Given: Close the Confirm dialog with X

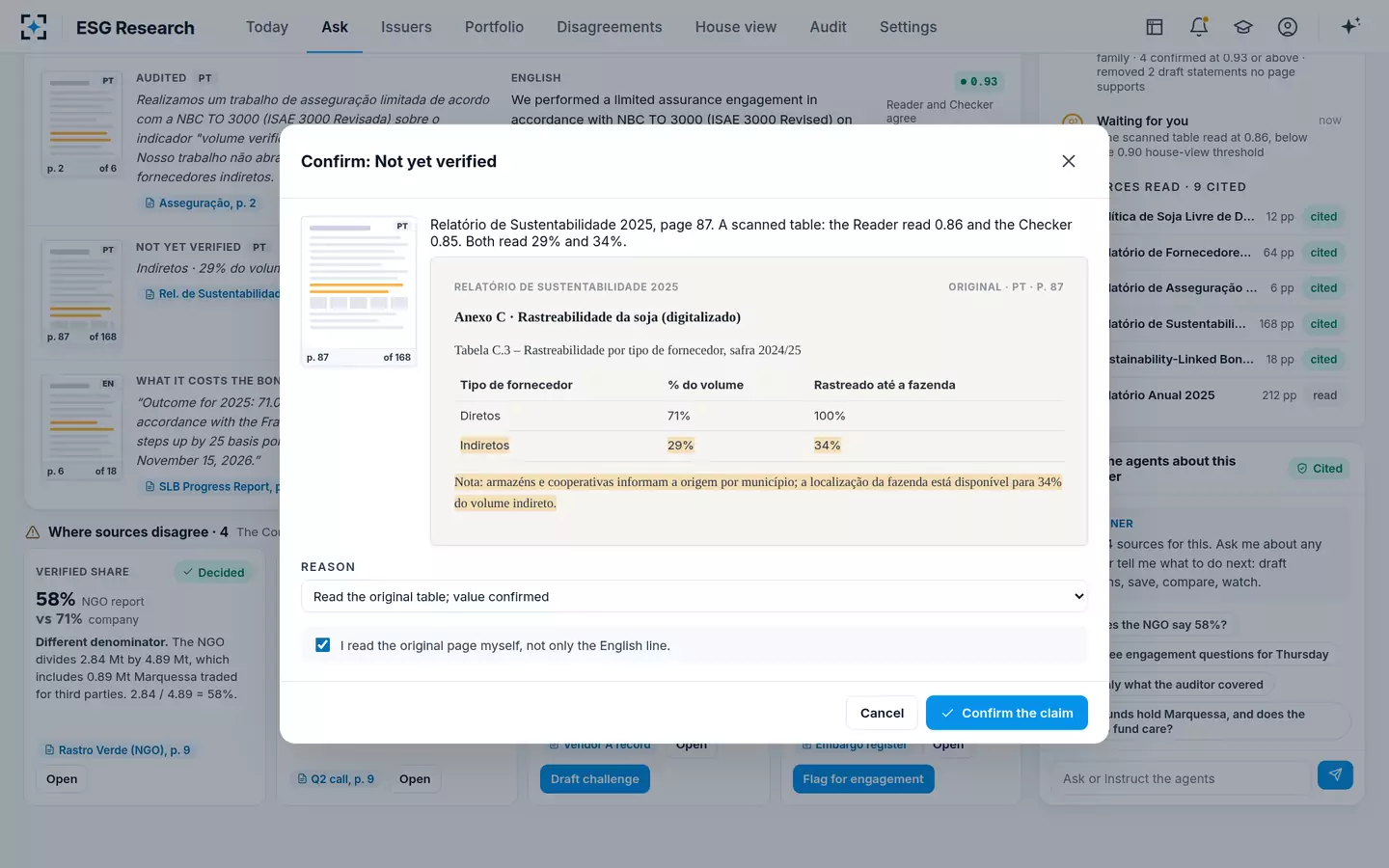Looking at the screenshot, I should tap(1069, 161).
